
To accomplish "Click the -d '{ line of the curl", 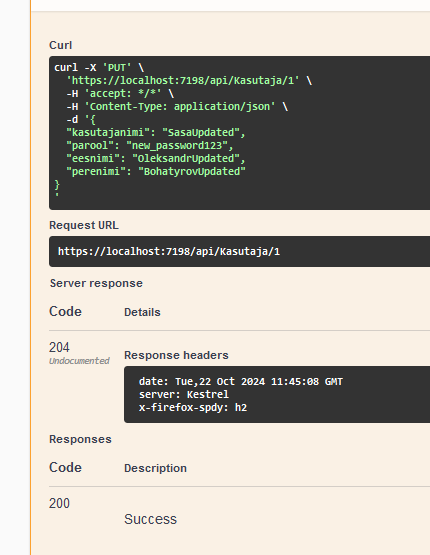I will 81,120.
